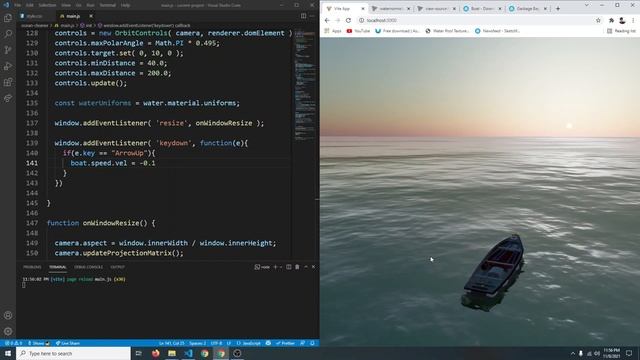Screen dimensions: 640x360
Task: Click the Ln 141 cursor position status item
Action: [x=172, y=343]
